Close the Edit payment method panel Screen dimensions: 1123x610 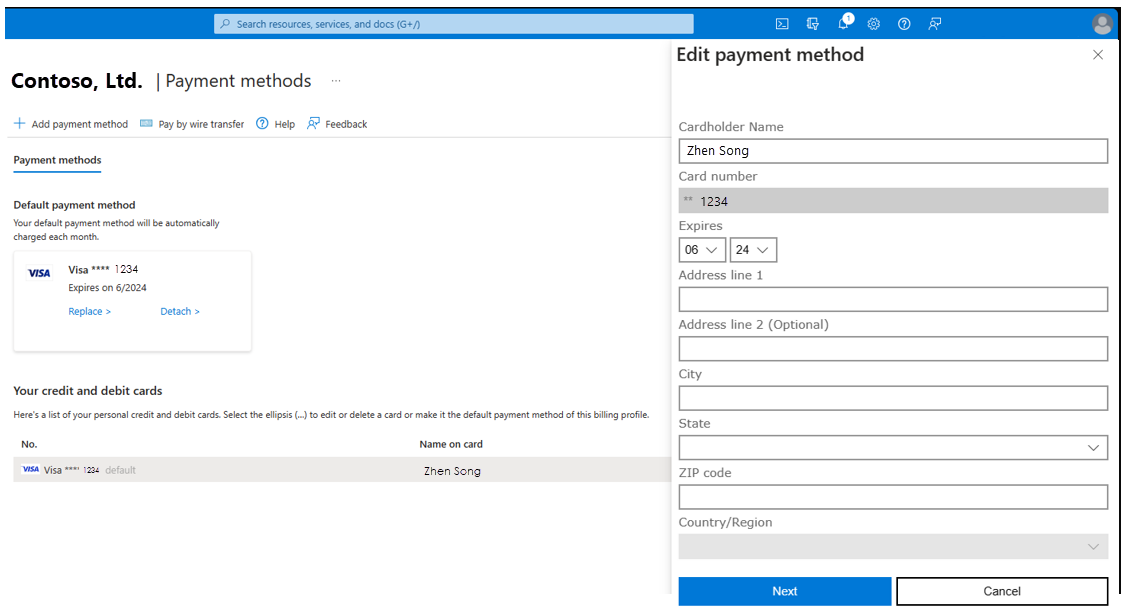pyautogui.click(x=1098, y=55)
